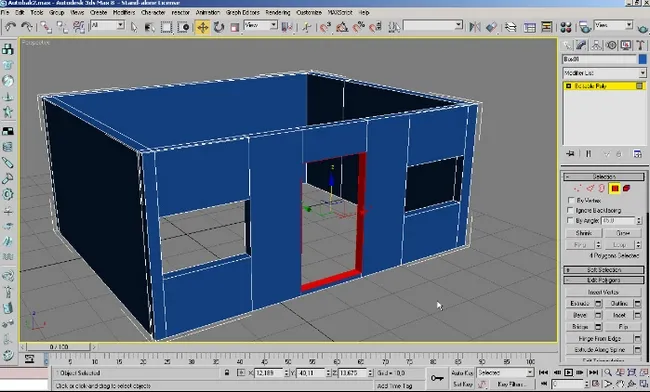Select Border sub-object level icon
Image resolution: width=650 pixels, height=392 pixels.
601,189
